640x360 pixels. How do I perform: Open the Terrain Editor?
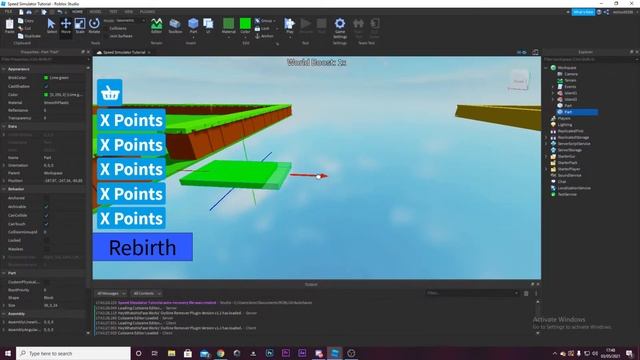tap(156, 26)
